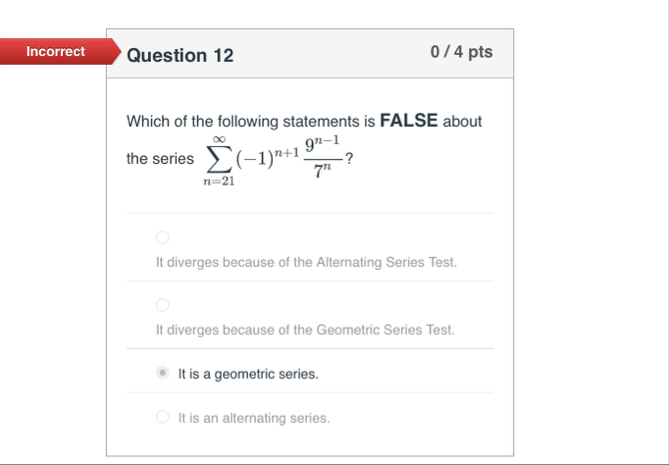Click the red Incorrect flag label

(56, 52)
